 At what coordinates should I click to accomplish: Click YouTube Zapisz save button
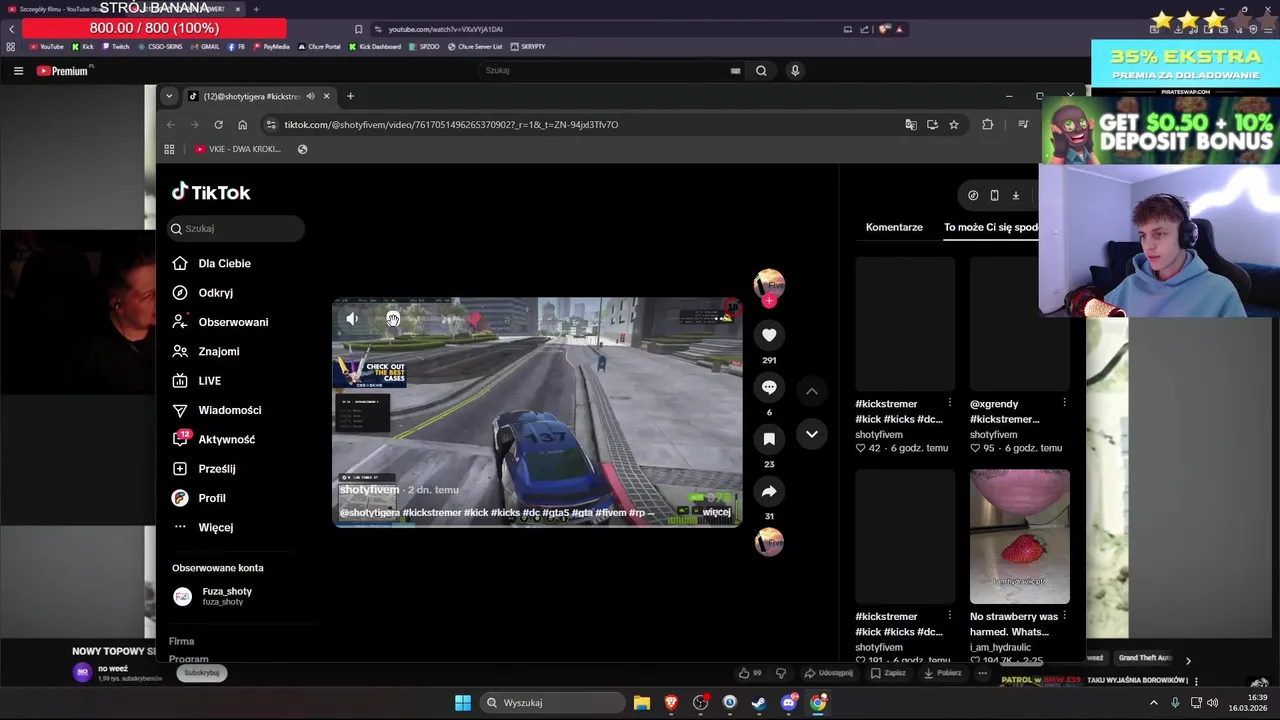point(888,673)
